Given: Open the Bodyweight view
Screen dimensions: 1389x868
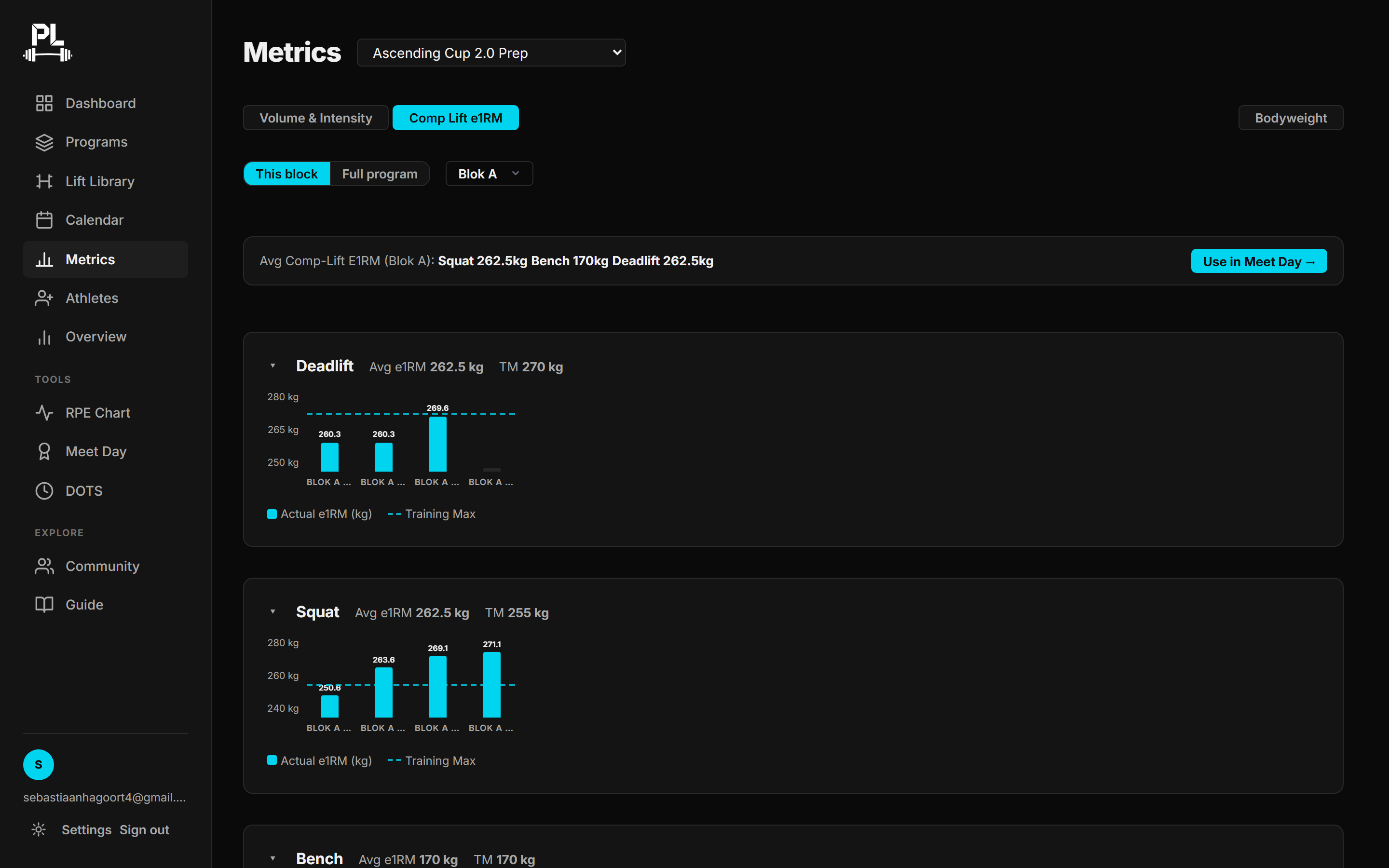Looking at the screenshot, I should (1290, 118).
